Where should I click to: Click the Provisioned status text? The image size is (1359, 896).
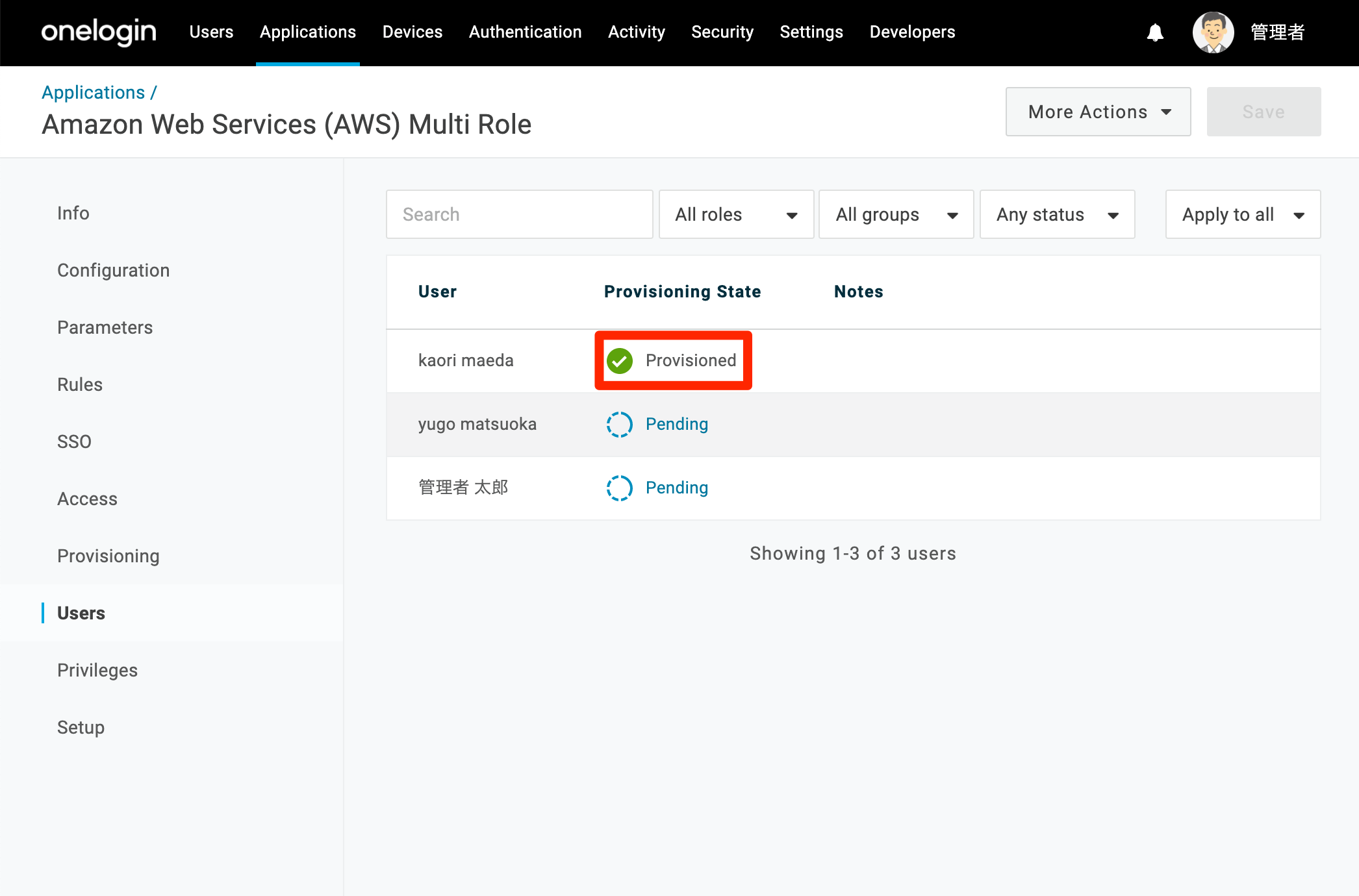pyautogui.click(x=691, y=360)
